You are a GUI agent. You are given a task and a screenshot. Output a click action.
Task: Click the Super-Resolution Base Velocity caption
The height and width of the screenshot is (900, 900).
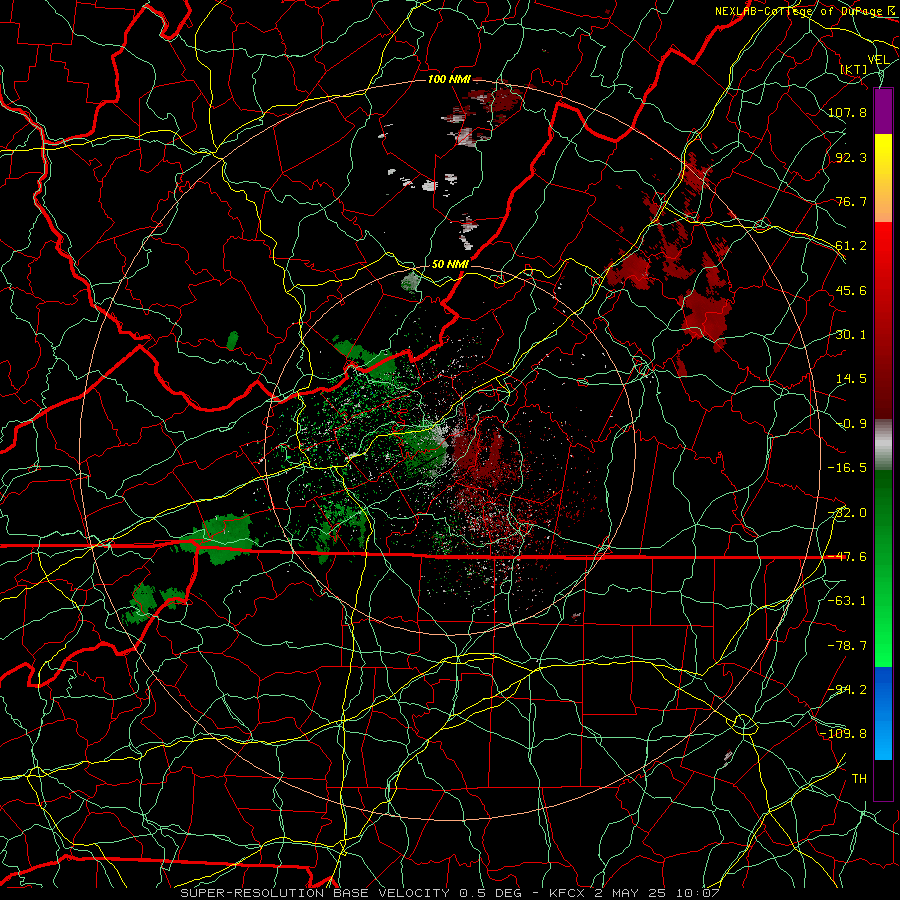(x=450, y=893)
